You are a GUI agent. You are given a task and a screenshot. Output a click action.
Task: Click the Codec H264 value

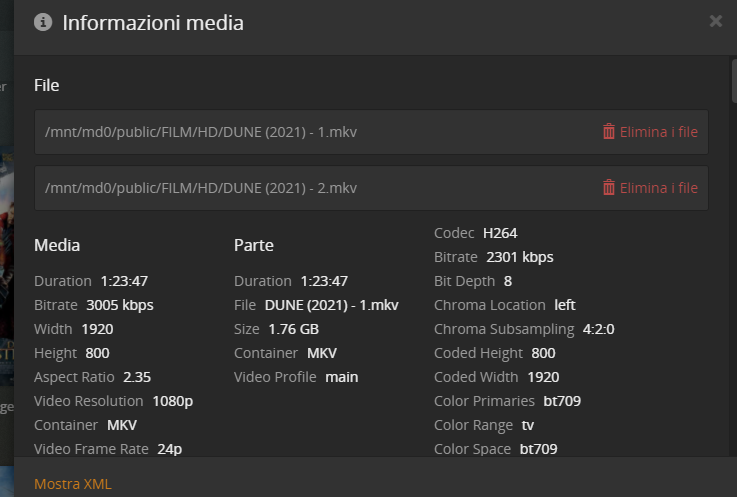pos(500,233)
